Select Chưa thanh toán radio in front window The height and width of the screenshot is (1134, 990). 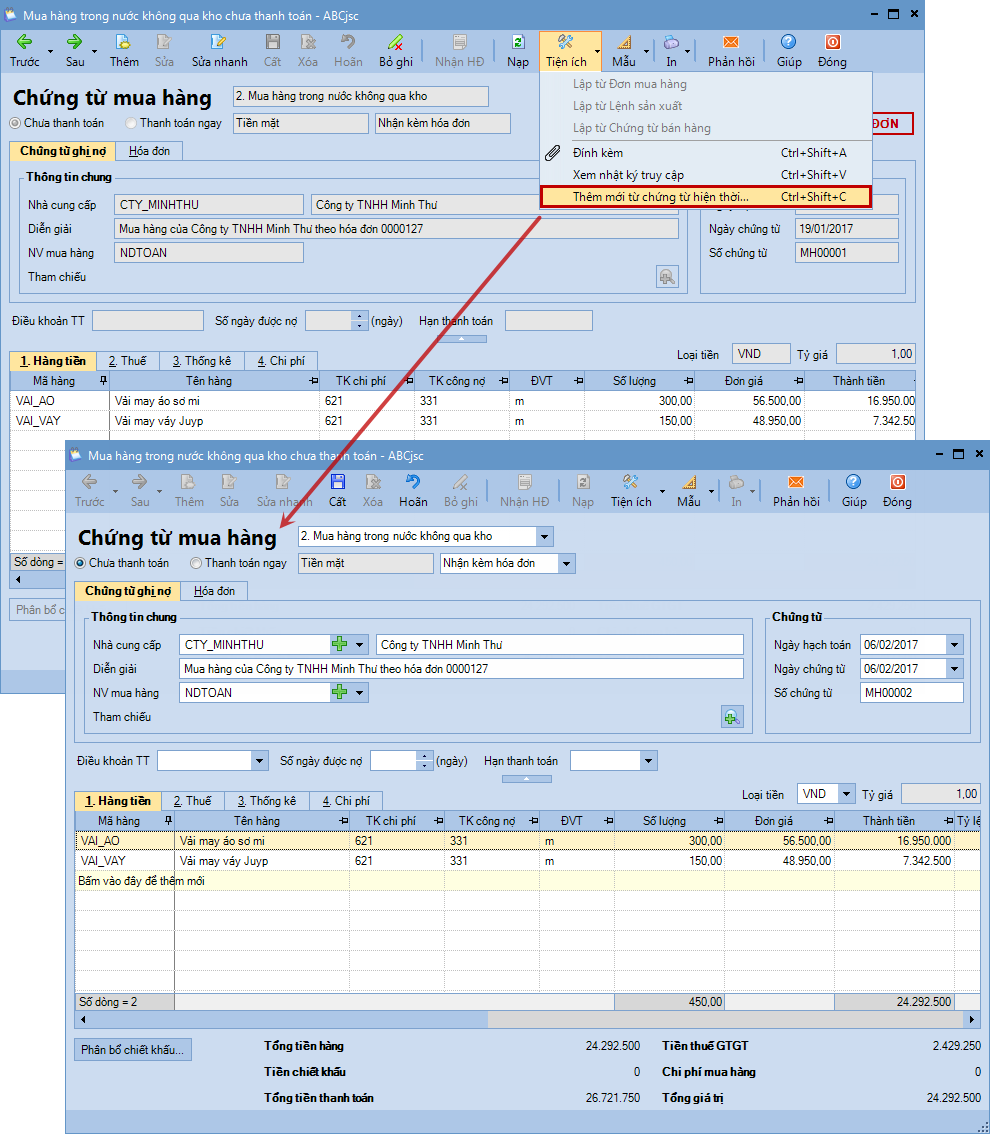click(x=81, y=563)
